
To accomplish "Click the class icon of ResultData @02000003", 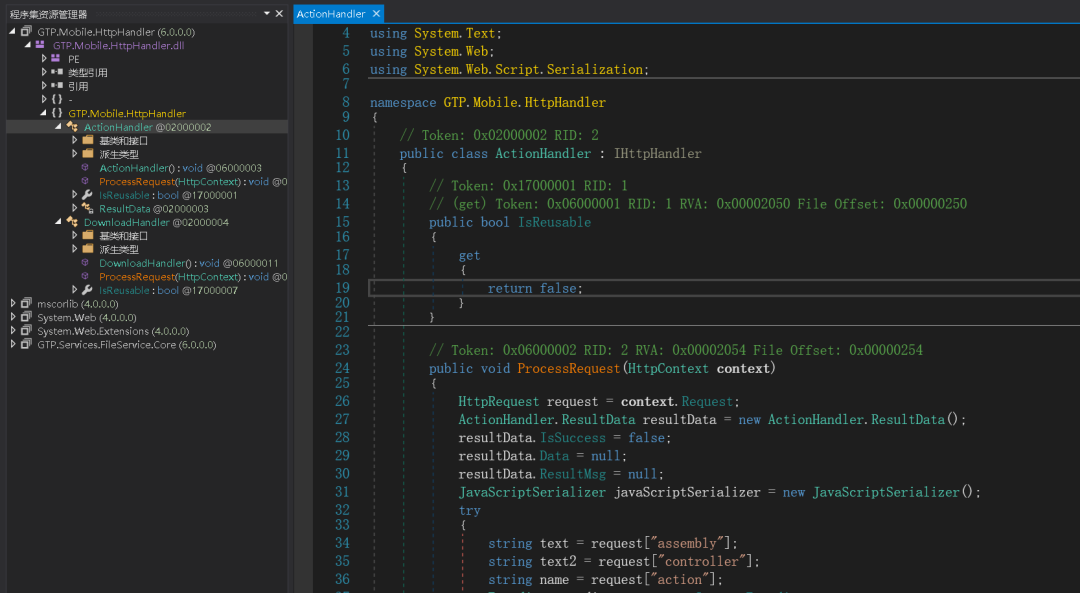I will [x=87, y=208].
